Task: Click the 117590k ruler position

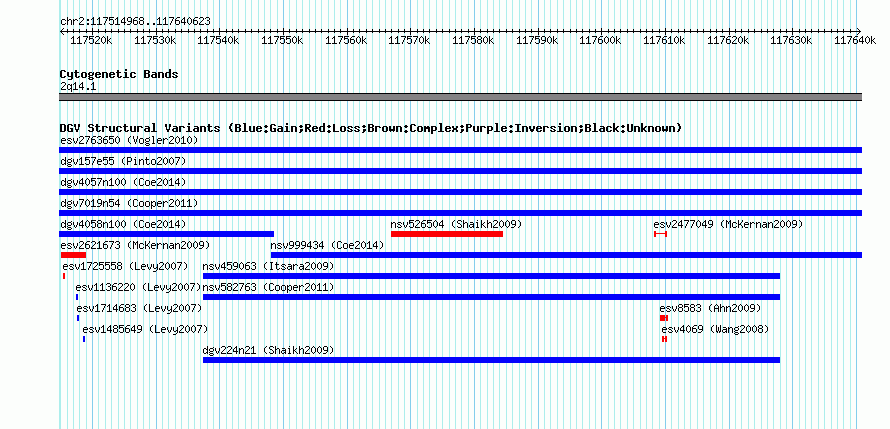Action: (x=537, y=41)
